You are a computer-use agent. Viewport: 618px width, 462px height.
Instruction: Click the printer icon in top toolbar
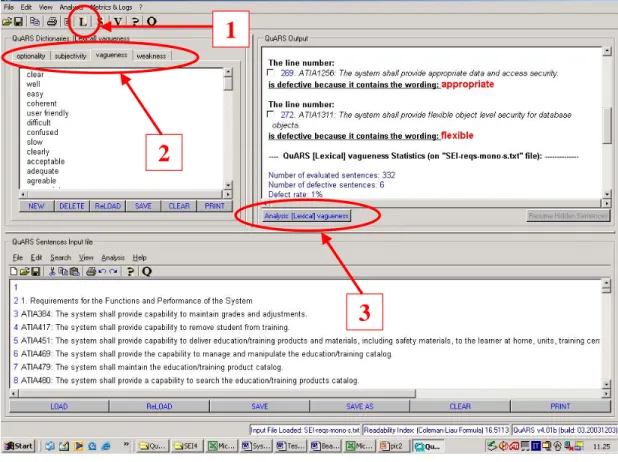52,21
